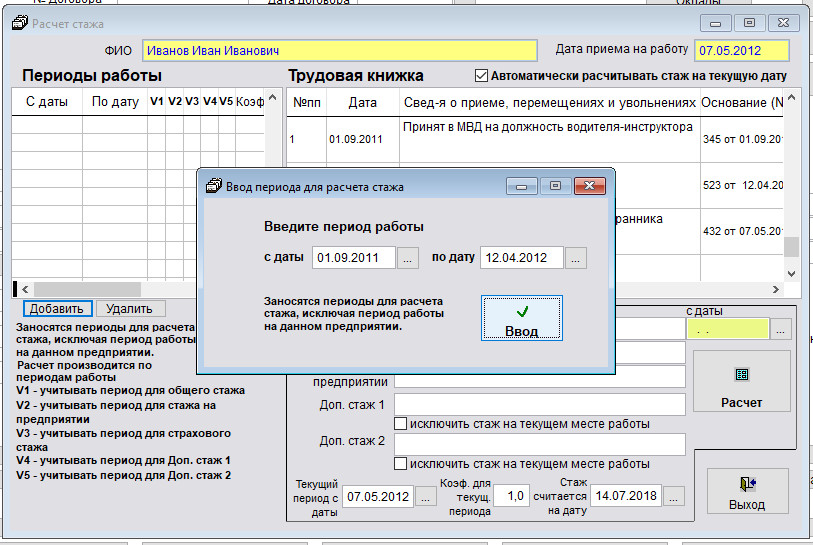
Task: Click the Добавить button
Action: coord(56,309)
